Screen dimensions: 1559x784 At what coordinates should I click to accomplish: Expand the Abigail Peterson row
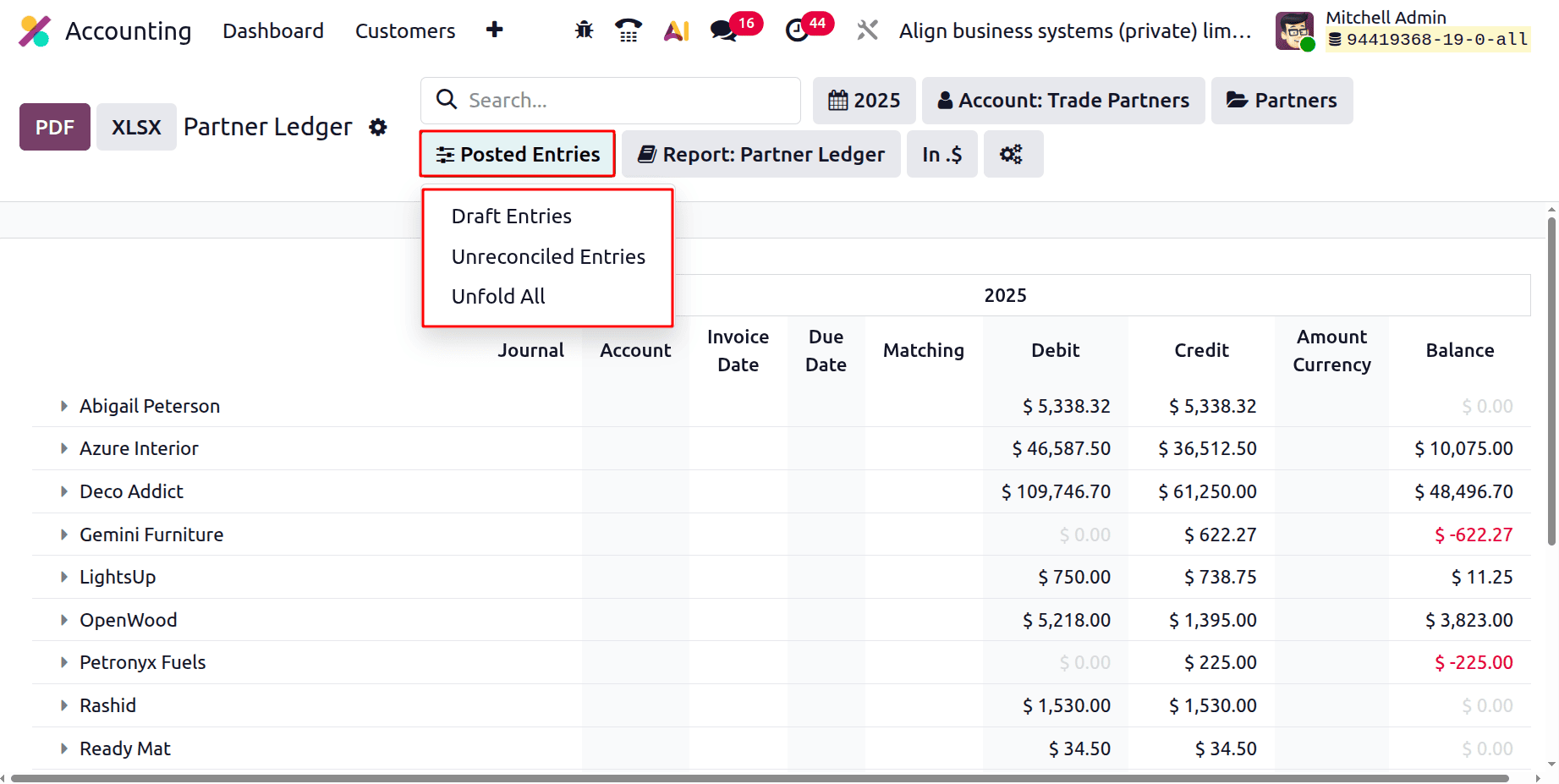click(x=63, y=407)
